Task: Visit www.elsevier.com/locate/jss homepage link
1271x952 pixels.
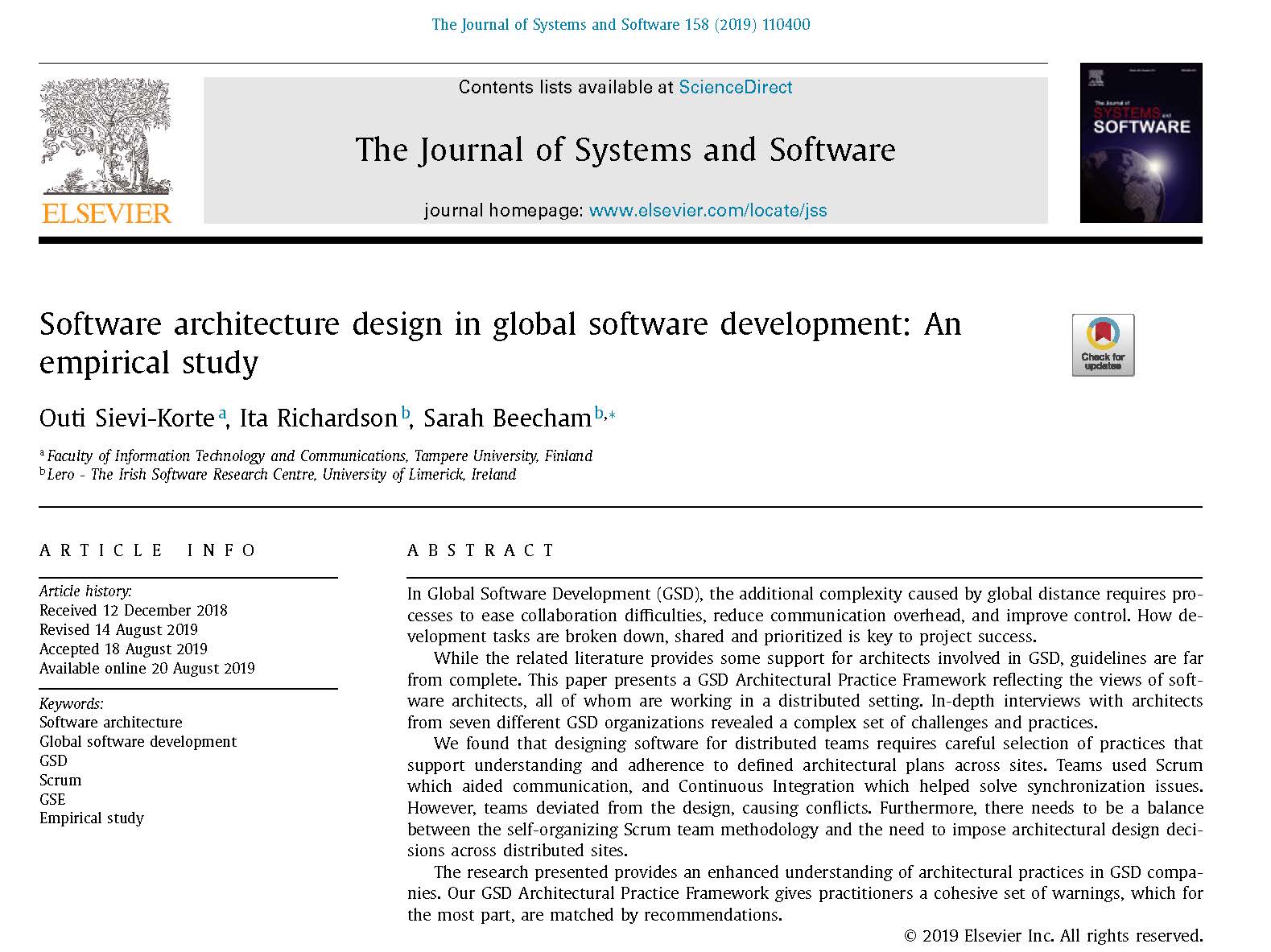Action: (708, 211)
